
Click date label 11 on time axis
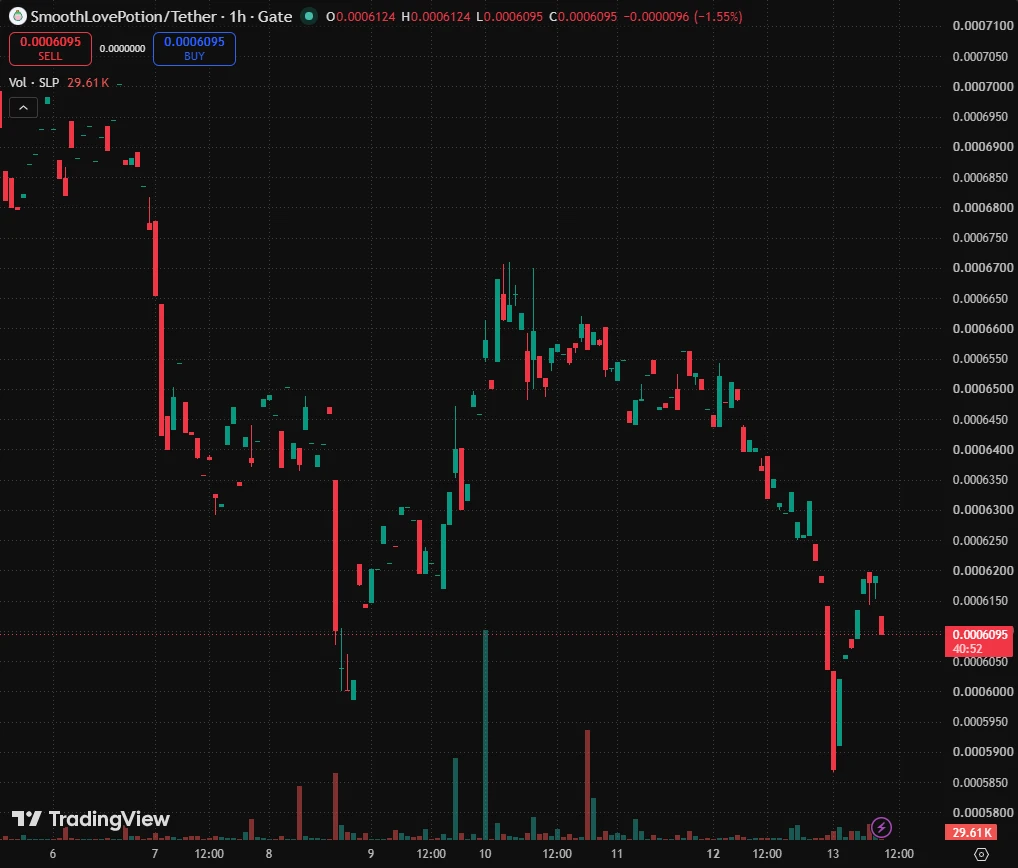pos(617,854)
